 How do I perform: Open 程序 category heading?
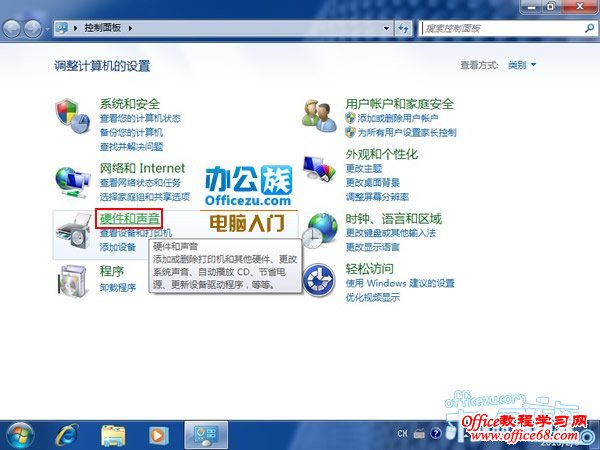[112, 271]
